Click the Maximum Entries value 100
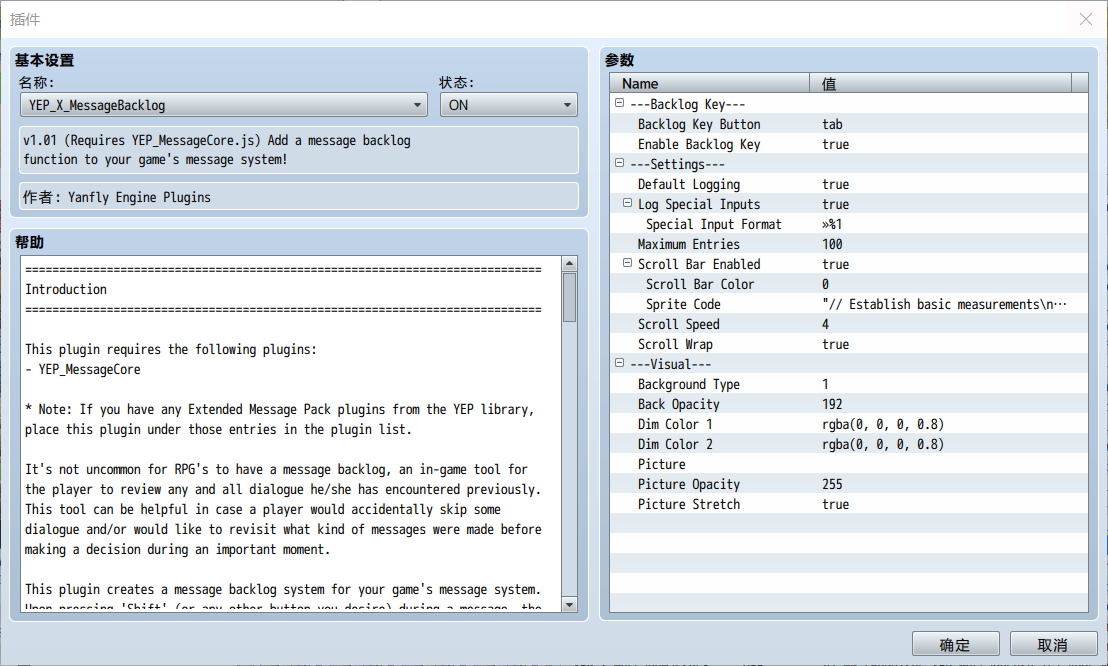1108x666 pixels. 832,244
